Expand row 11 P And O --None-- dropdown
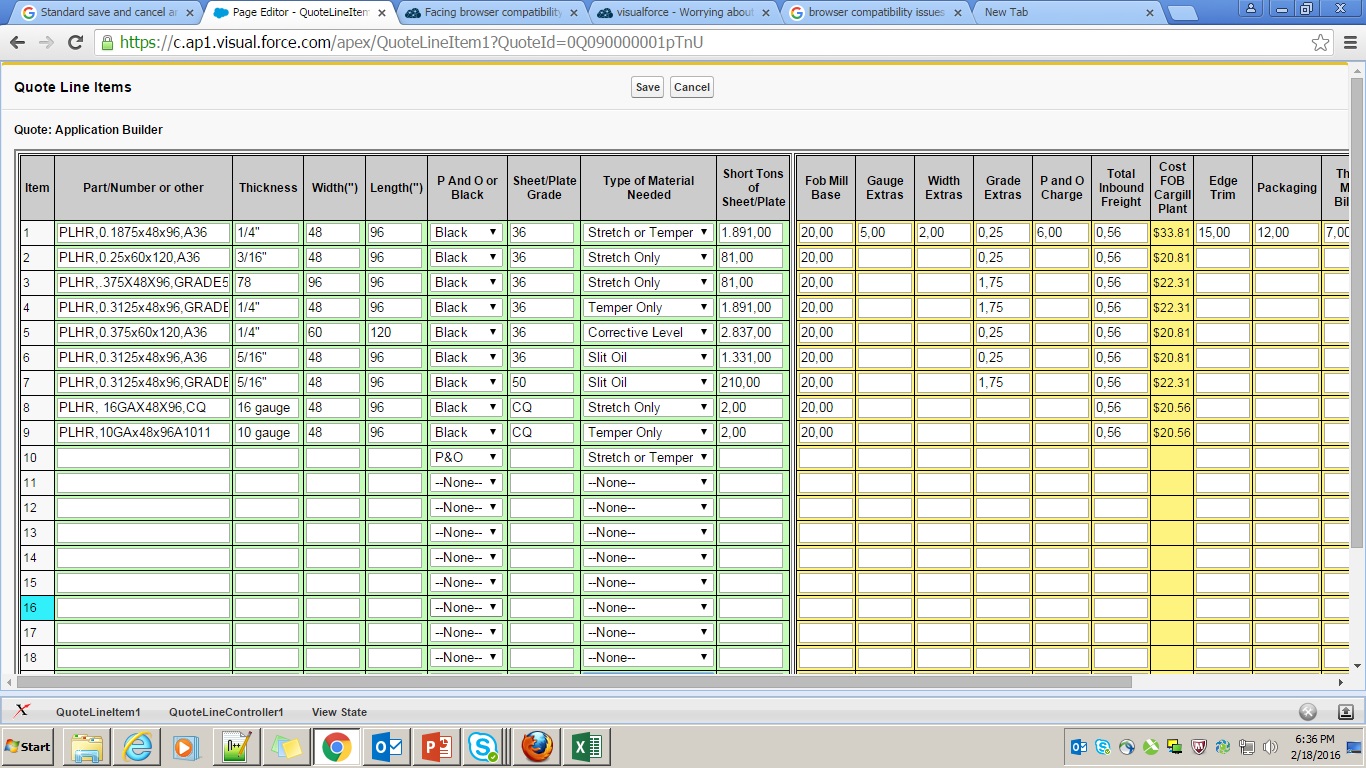This screenshot has height=768, width=1366. (466, 482)
